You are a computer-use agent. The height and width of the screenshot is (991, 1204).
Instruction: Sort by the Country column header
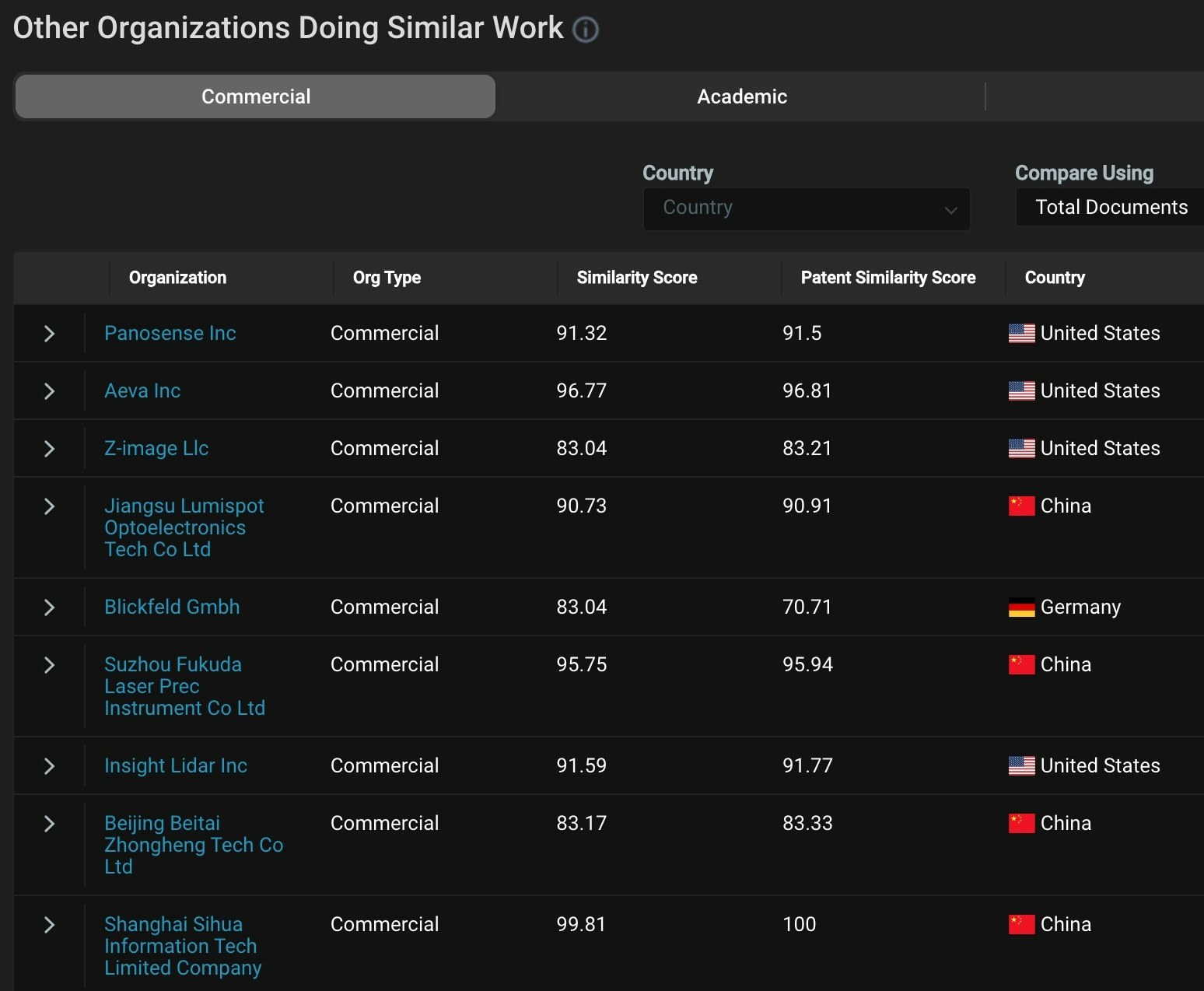point(1055,278)
